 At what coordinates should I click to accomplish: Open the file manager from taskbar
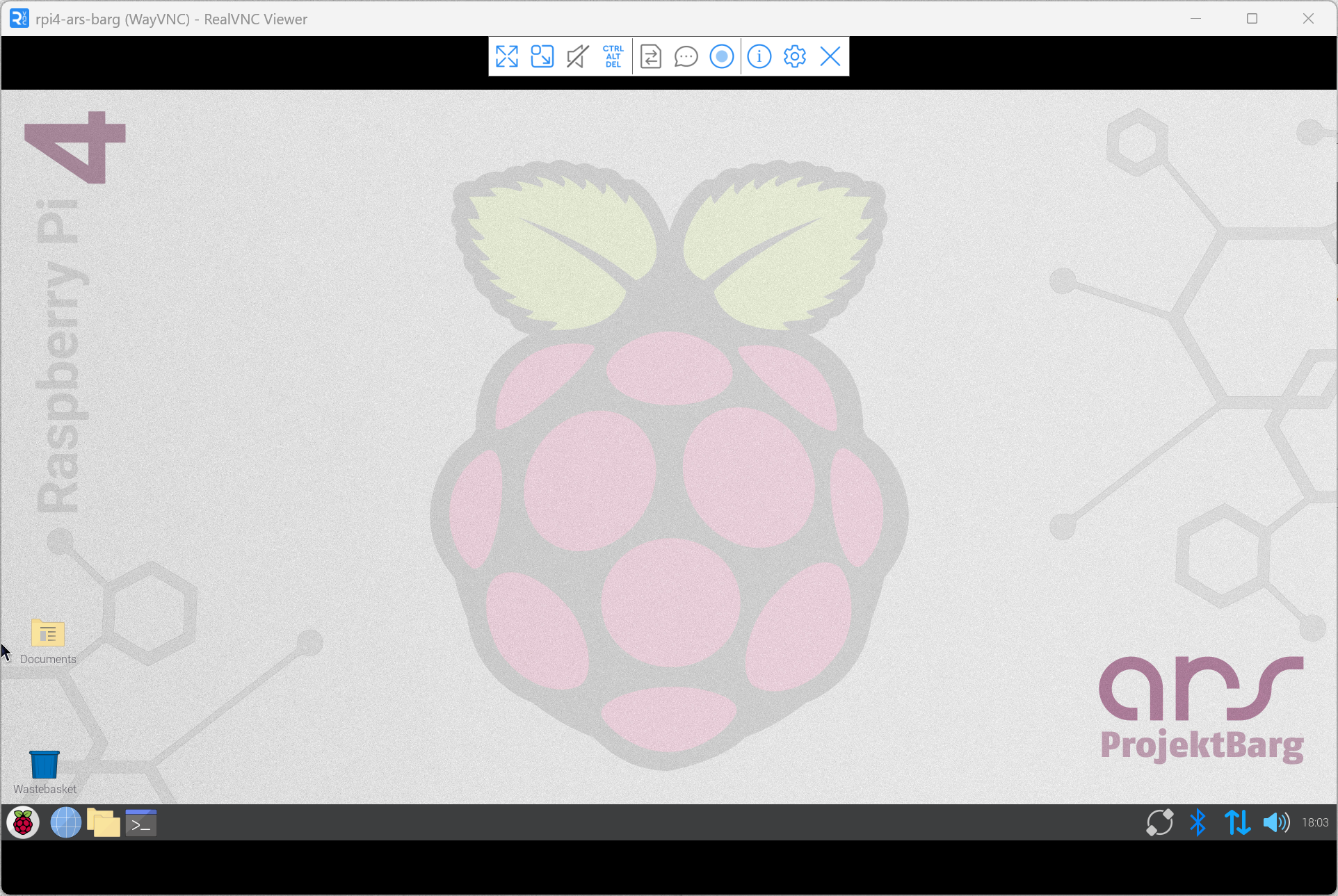[104, 823]
